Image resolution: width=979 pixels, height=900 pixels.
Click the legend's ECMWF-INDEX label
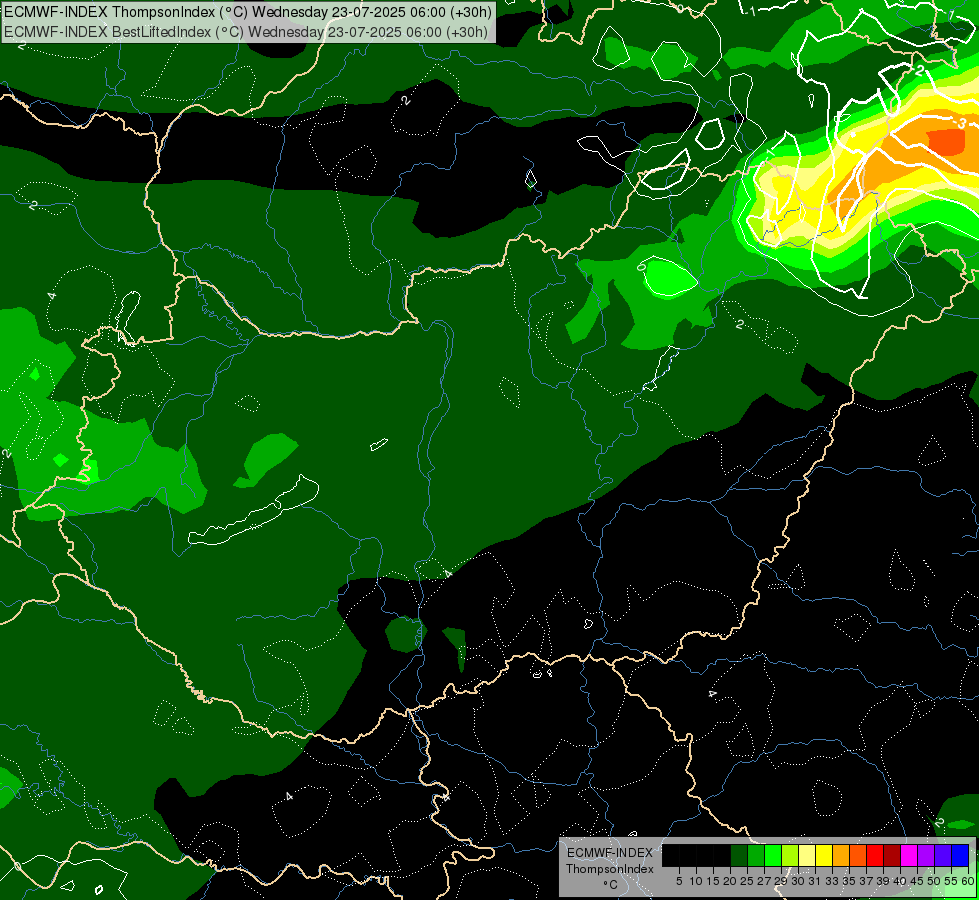click(x=610, y=853)
